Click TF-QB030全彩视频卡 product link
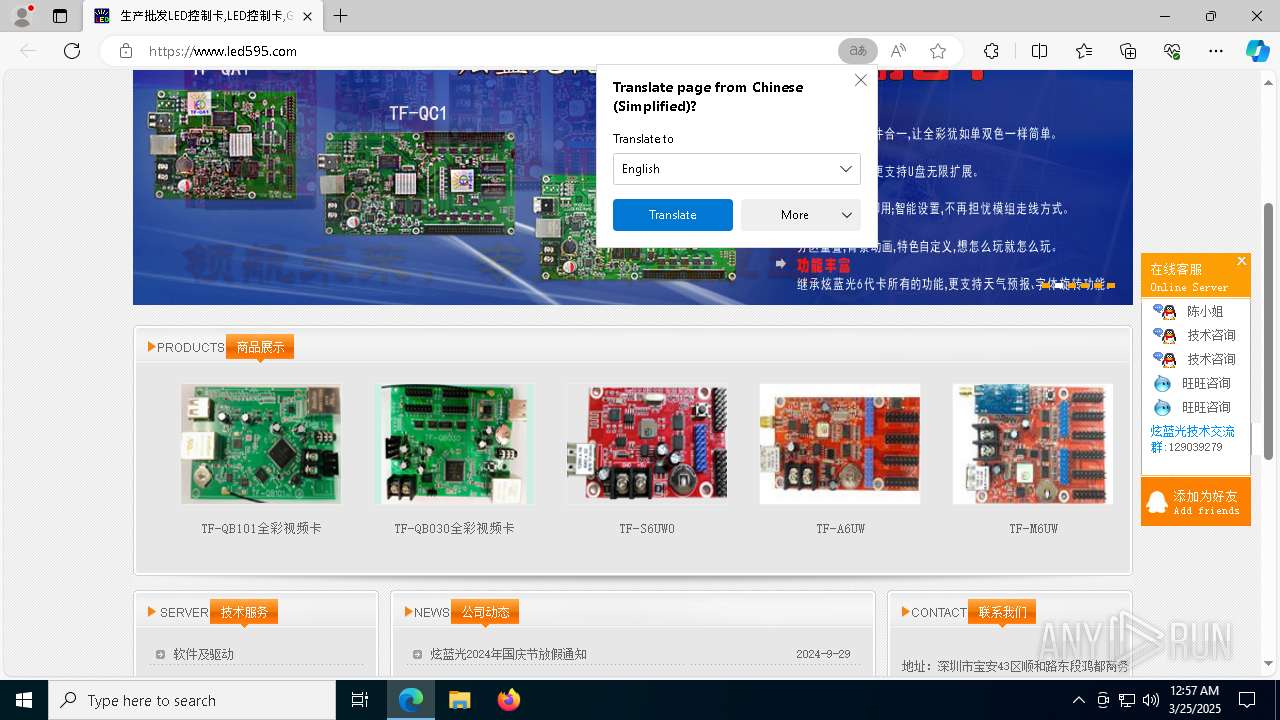This screenshot has width=1280, height=720. click(454, 528)
